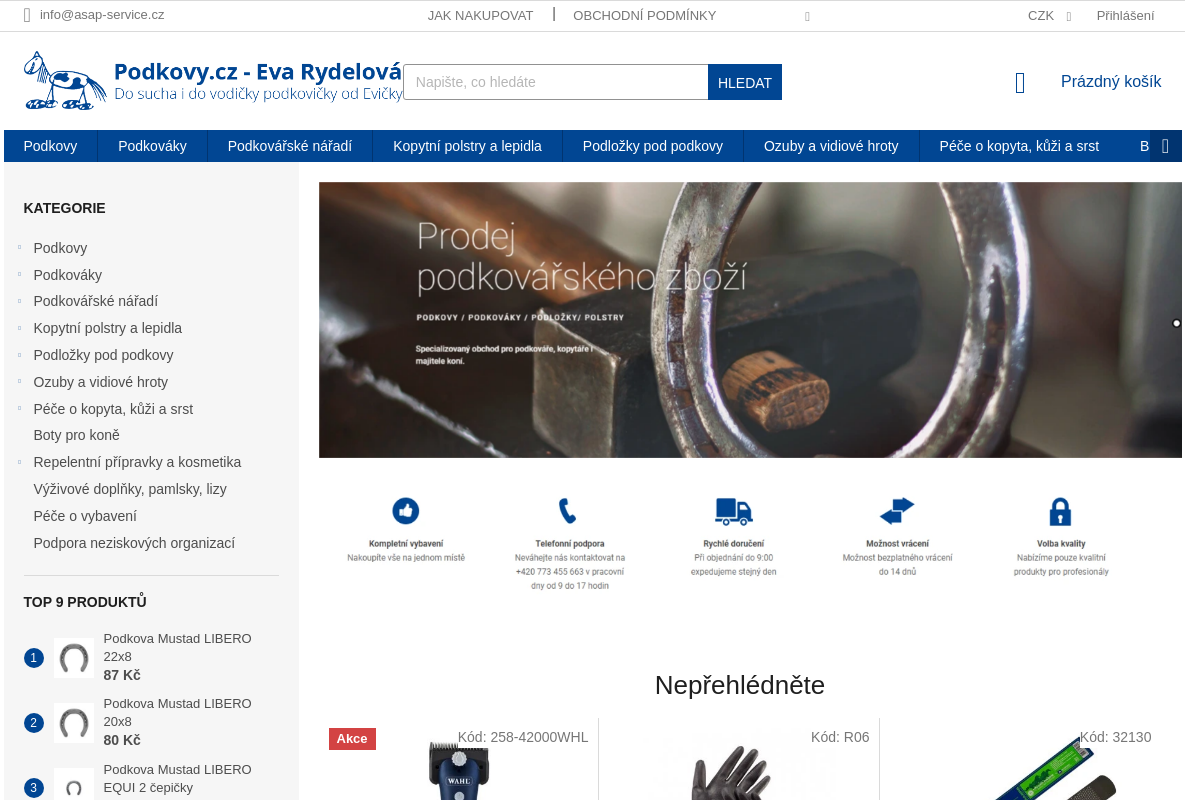Open Podkováky tab in navigation bar

152,146
